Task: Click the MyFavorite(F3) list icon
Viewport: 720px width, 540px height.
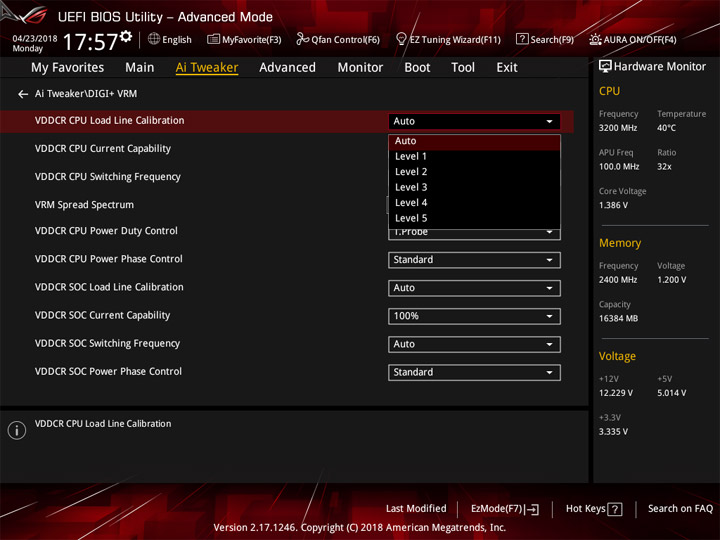Action: [x=213, y=39]
